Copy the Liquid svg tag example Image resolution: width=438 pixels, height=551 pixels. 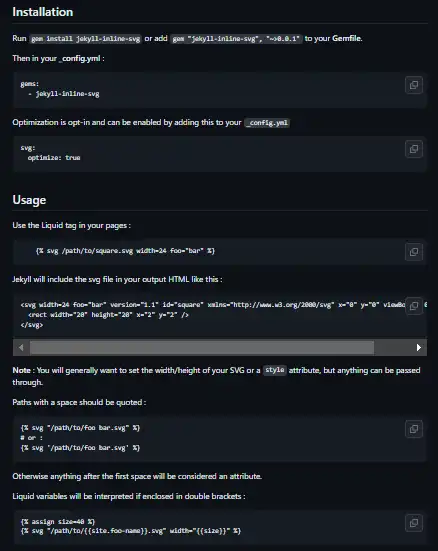[414, 252]
